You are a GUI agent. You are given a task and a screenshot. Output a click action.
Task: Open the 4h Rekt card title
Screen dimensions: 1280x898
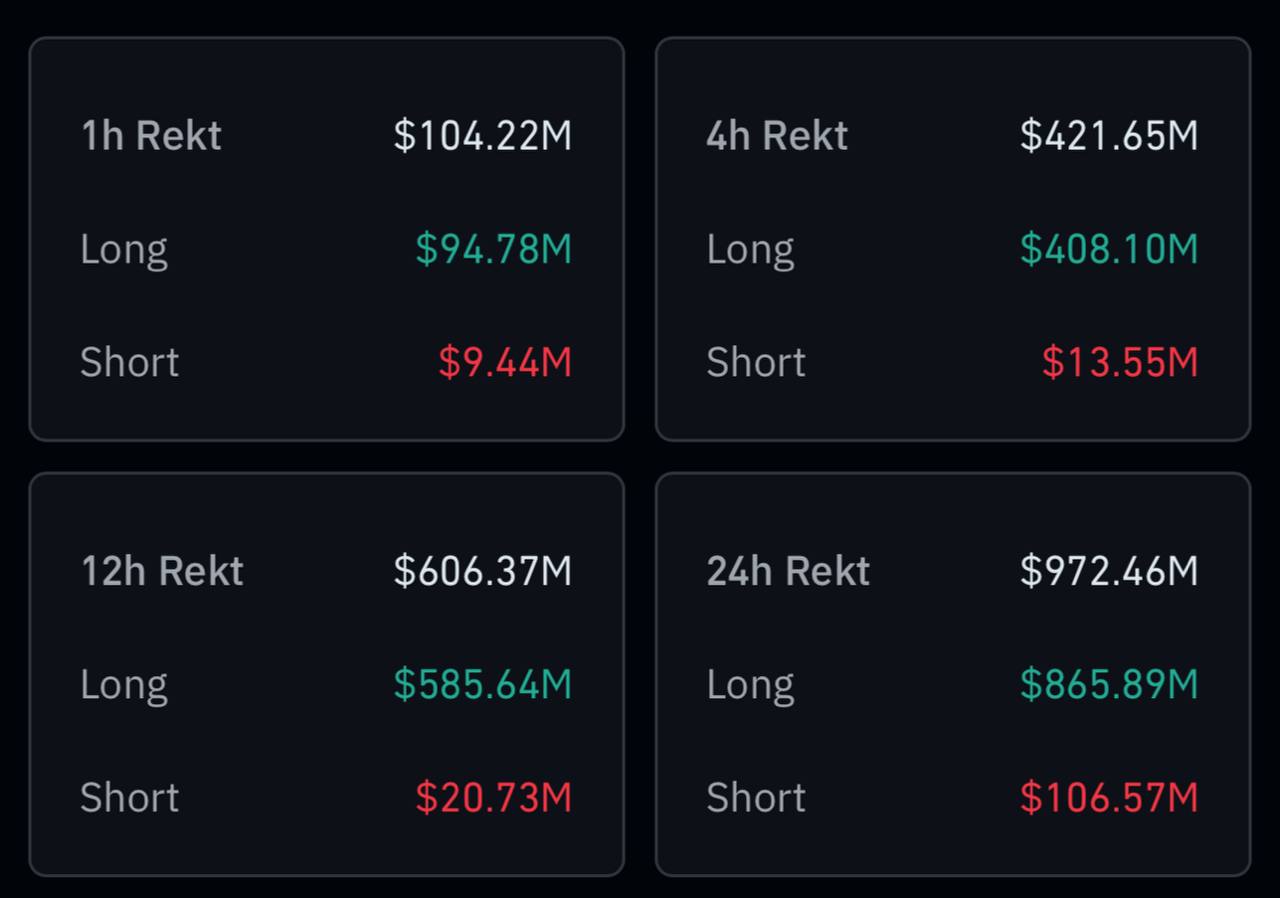[777, 136]
